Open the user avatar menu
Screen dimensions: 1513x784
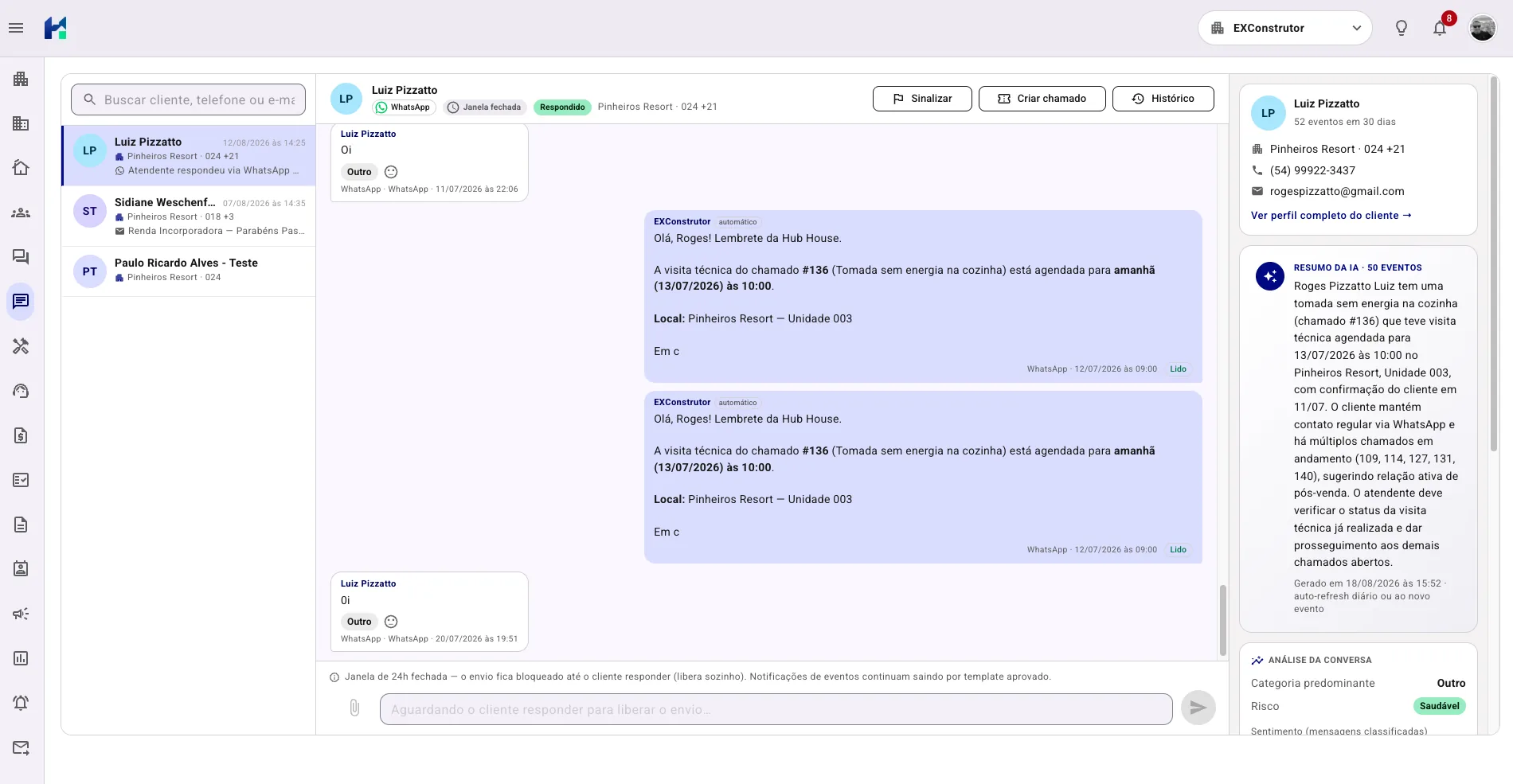tap(1483, 28)
